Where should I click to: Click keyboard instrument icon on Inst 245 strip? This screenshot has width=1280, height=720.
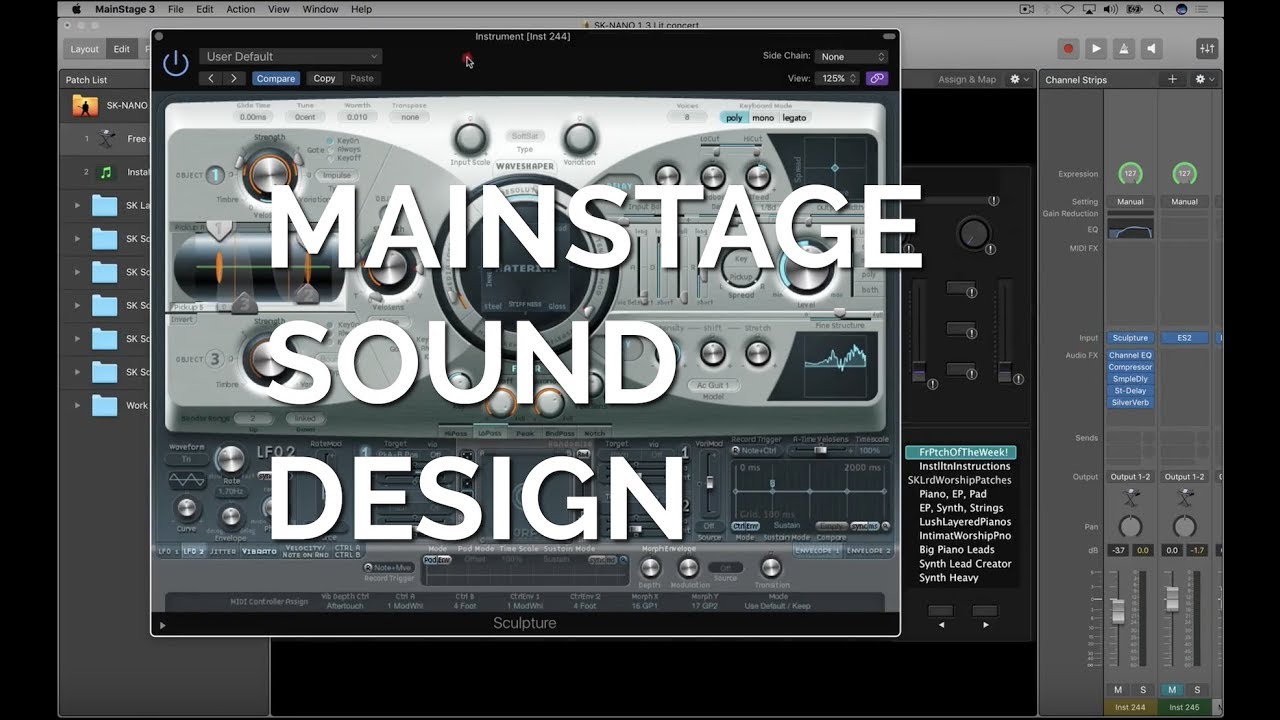click(1184, 497)
